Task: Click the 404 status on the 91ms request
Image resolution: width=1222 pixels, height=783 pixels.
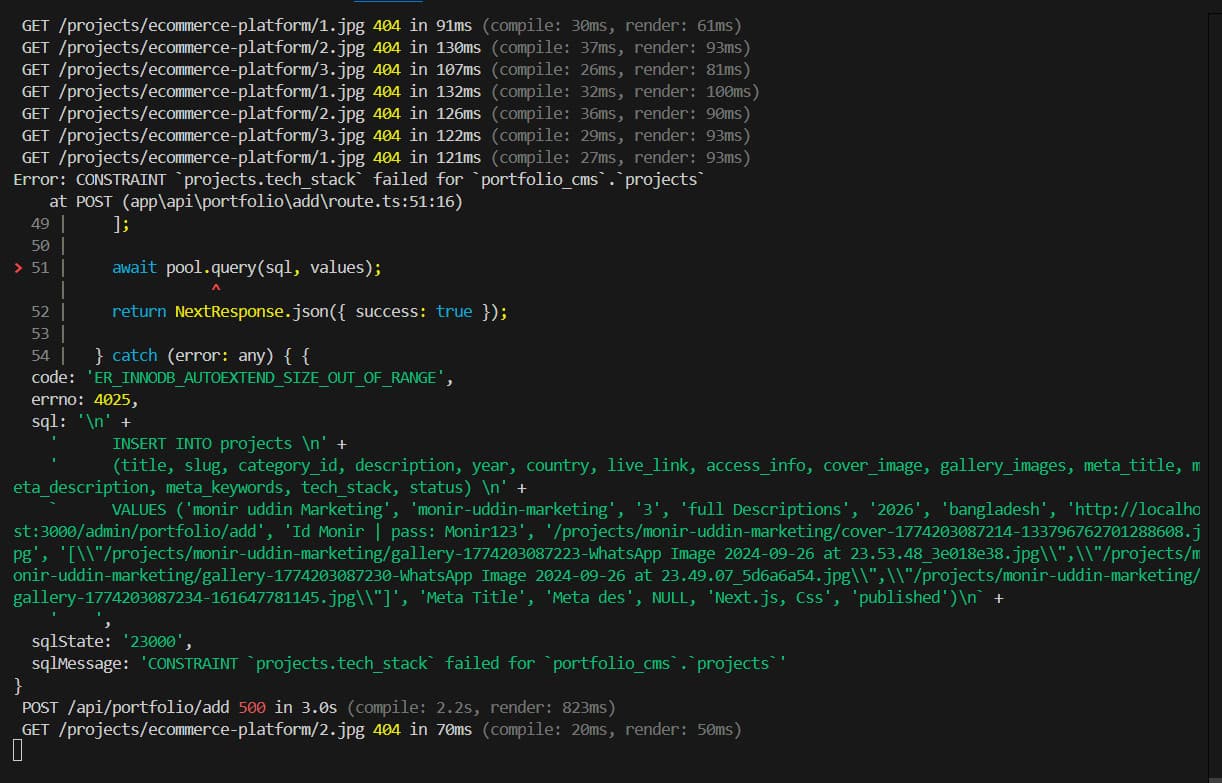Action: [x=386, y=25]
